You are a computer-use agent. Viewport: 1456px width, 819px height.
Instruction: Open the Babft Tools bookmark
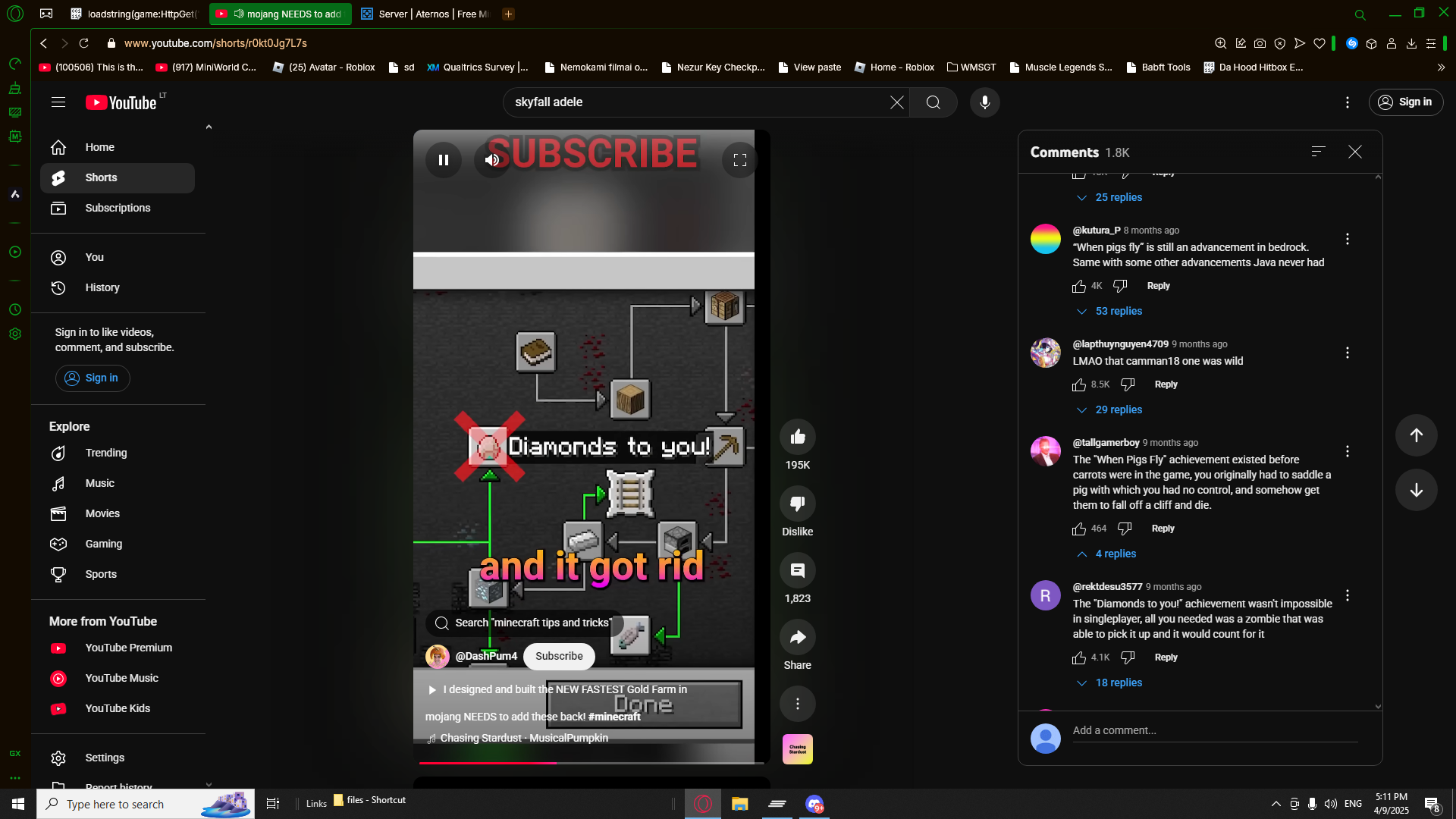tap(1158, 67)
